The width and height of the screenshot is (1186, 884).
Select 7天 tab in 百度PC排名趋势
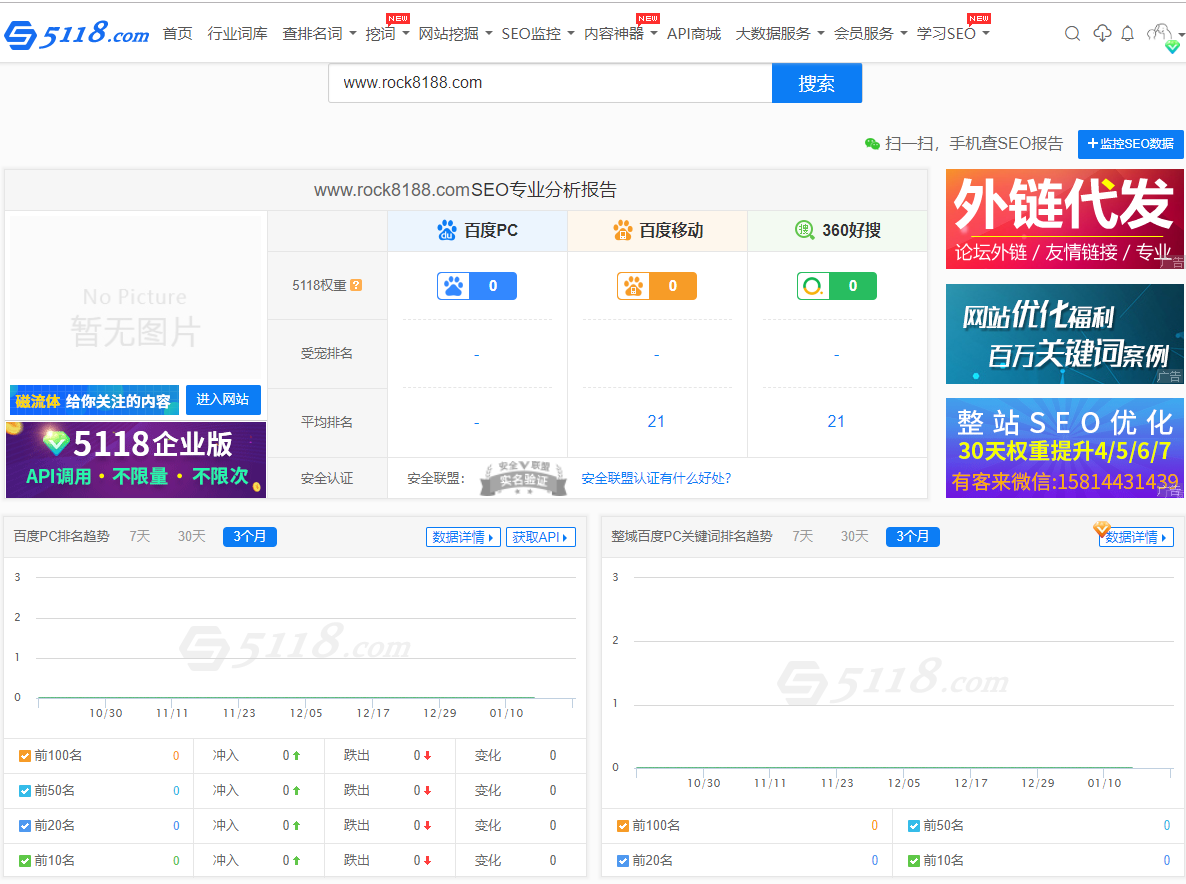[140, 536]
